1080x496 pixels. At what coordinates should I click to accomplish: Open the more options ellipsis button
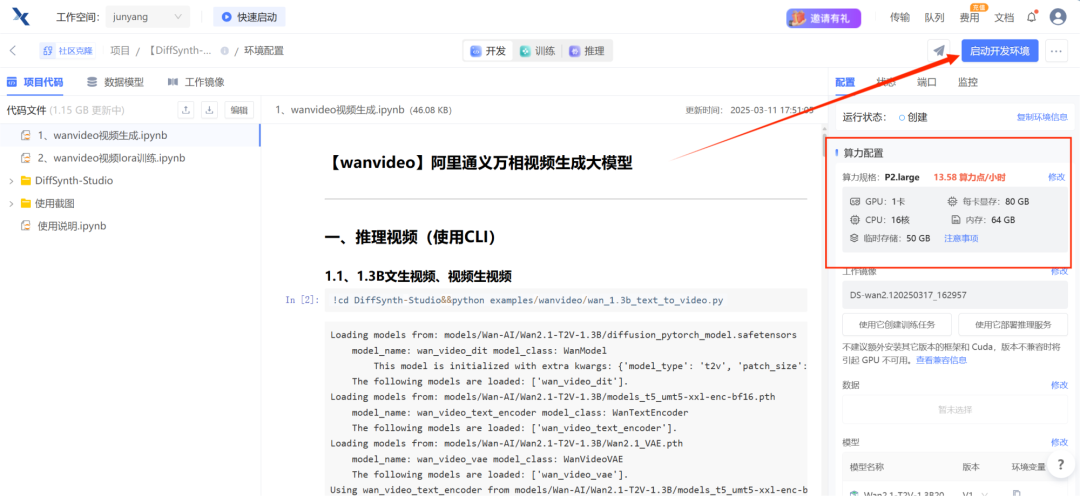[1057, 51]
